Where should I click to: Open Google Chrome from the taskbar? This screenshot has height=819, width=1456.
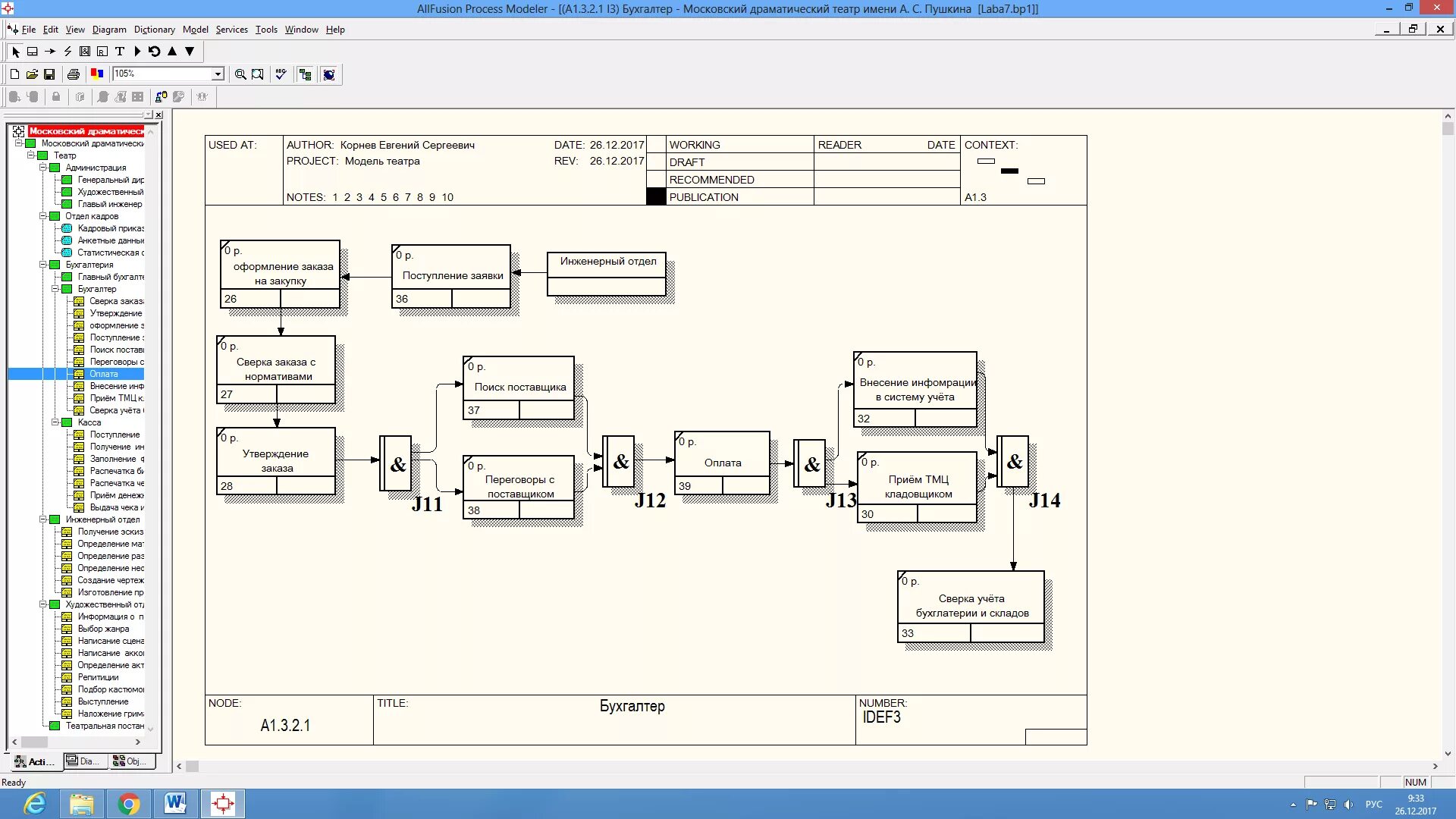pyautogui.click(x=129, y=804)
